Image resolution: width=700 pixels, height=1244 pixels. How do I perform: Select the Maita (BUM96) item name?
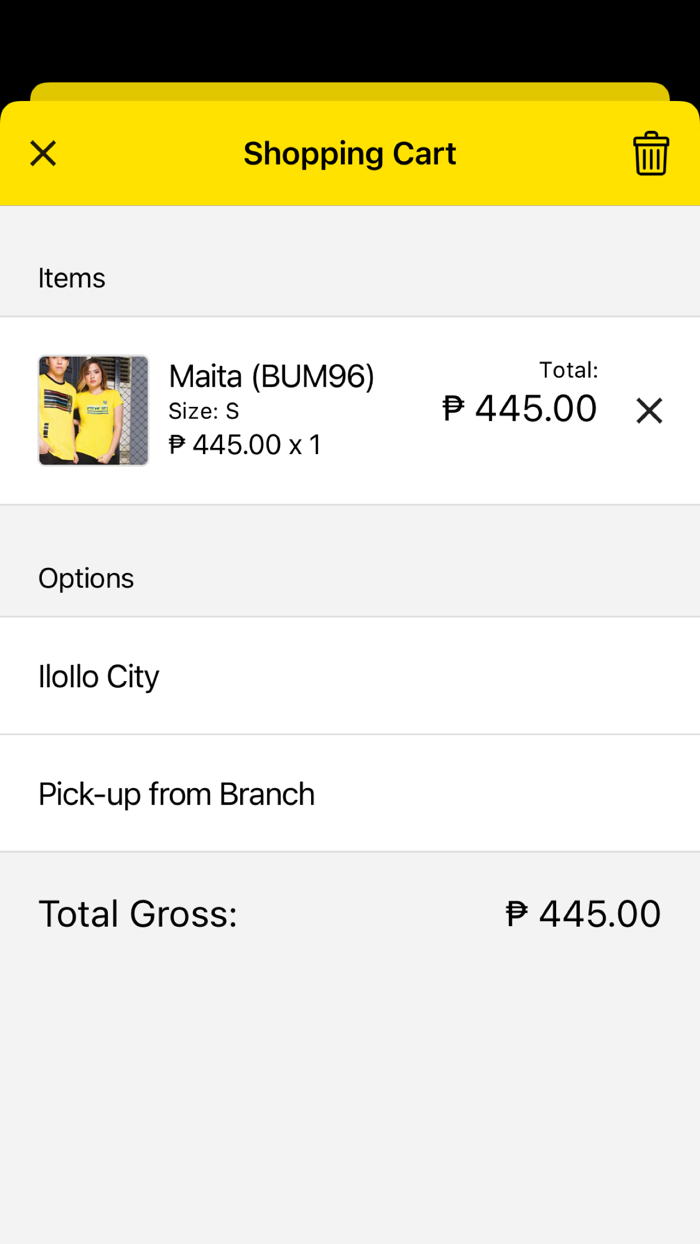[271, 376]
